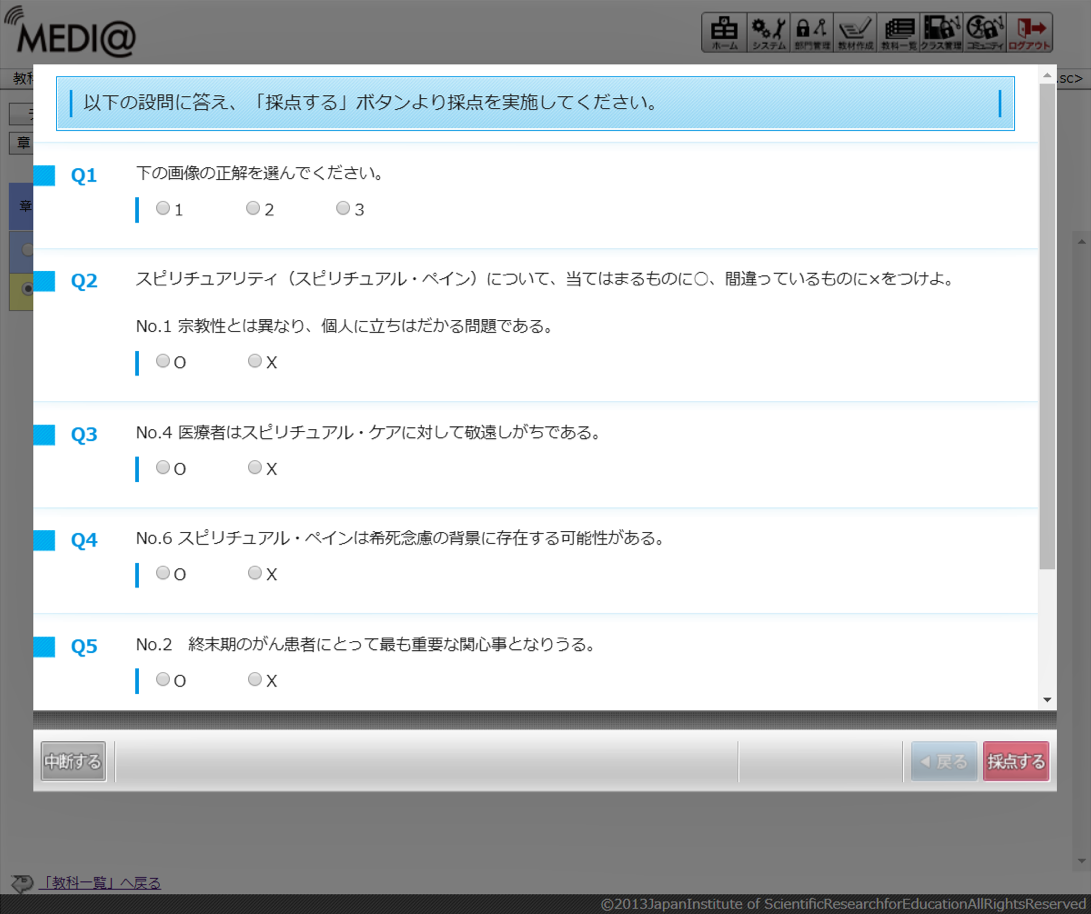Select answer 1 for Q1
The width and height of the screenshot is (1091, 914).
163,208
